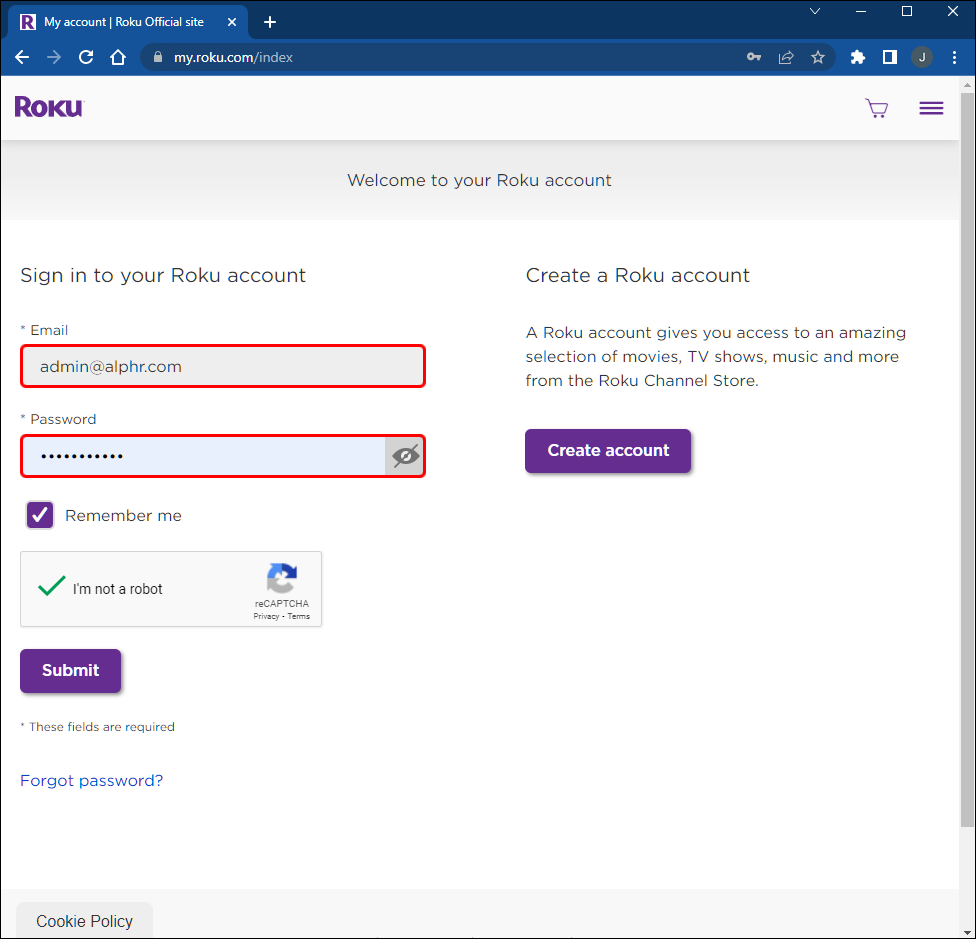Click the browser forward arrow
This screenshot has height=939, width=976.
pyautogui.click(x=54, y=57)
